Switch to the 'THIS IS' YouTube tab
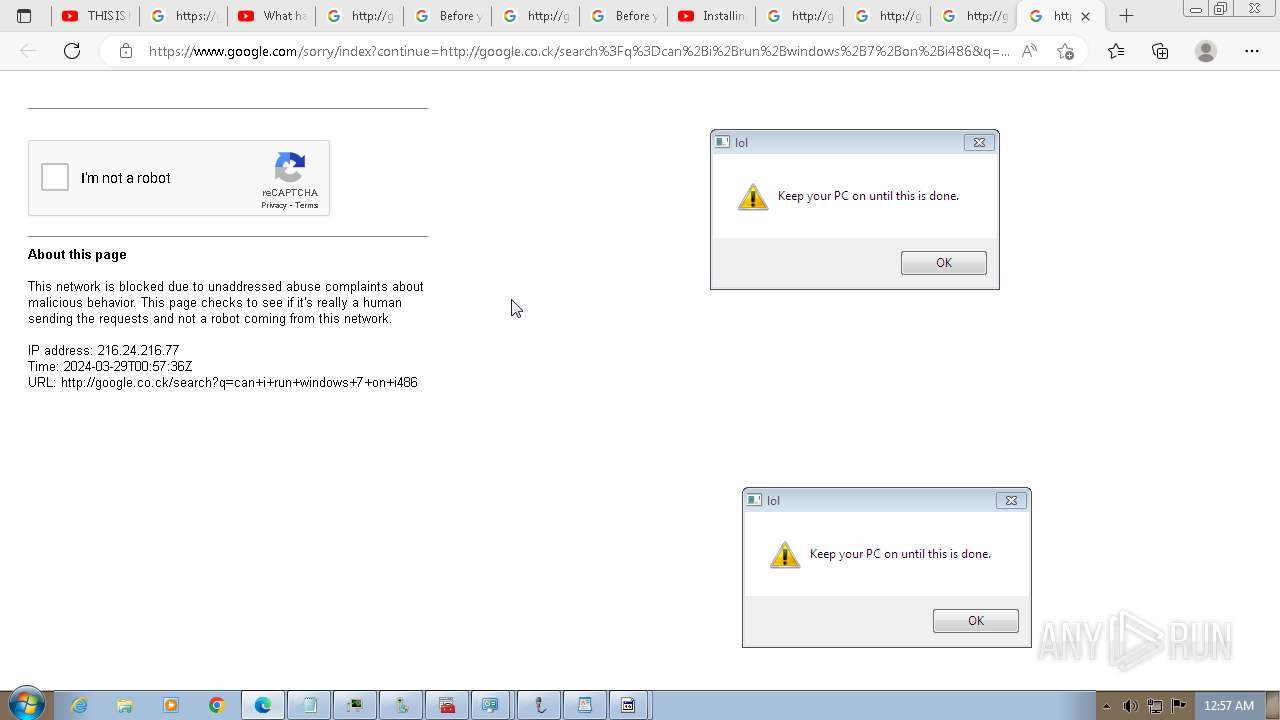 pos(95,16)
